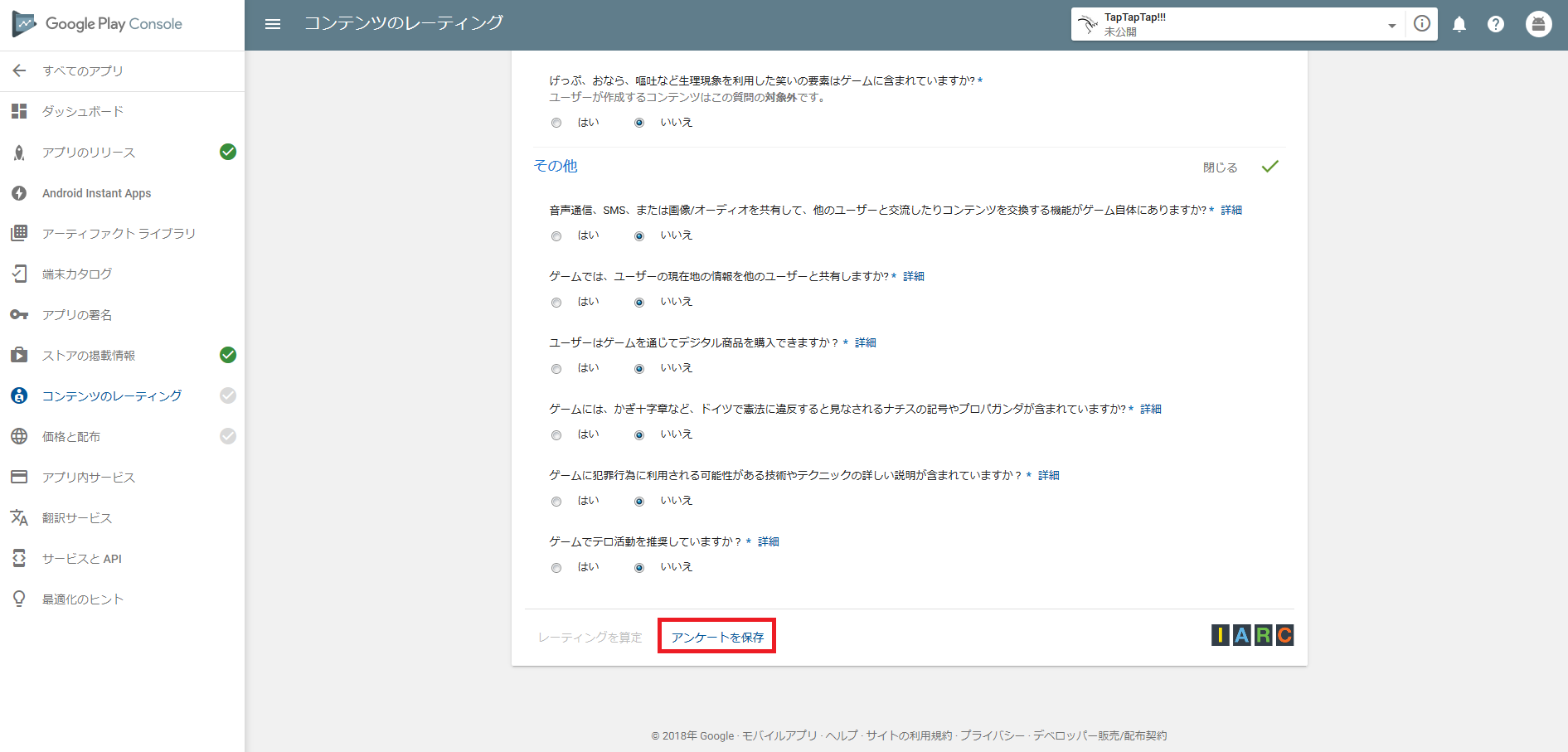Click the コンテンツのレーティング rating icon
This screenshot has width=1568, height=752.
[19, 395]
